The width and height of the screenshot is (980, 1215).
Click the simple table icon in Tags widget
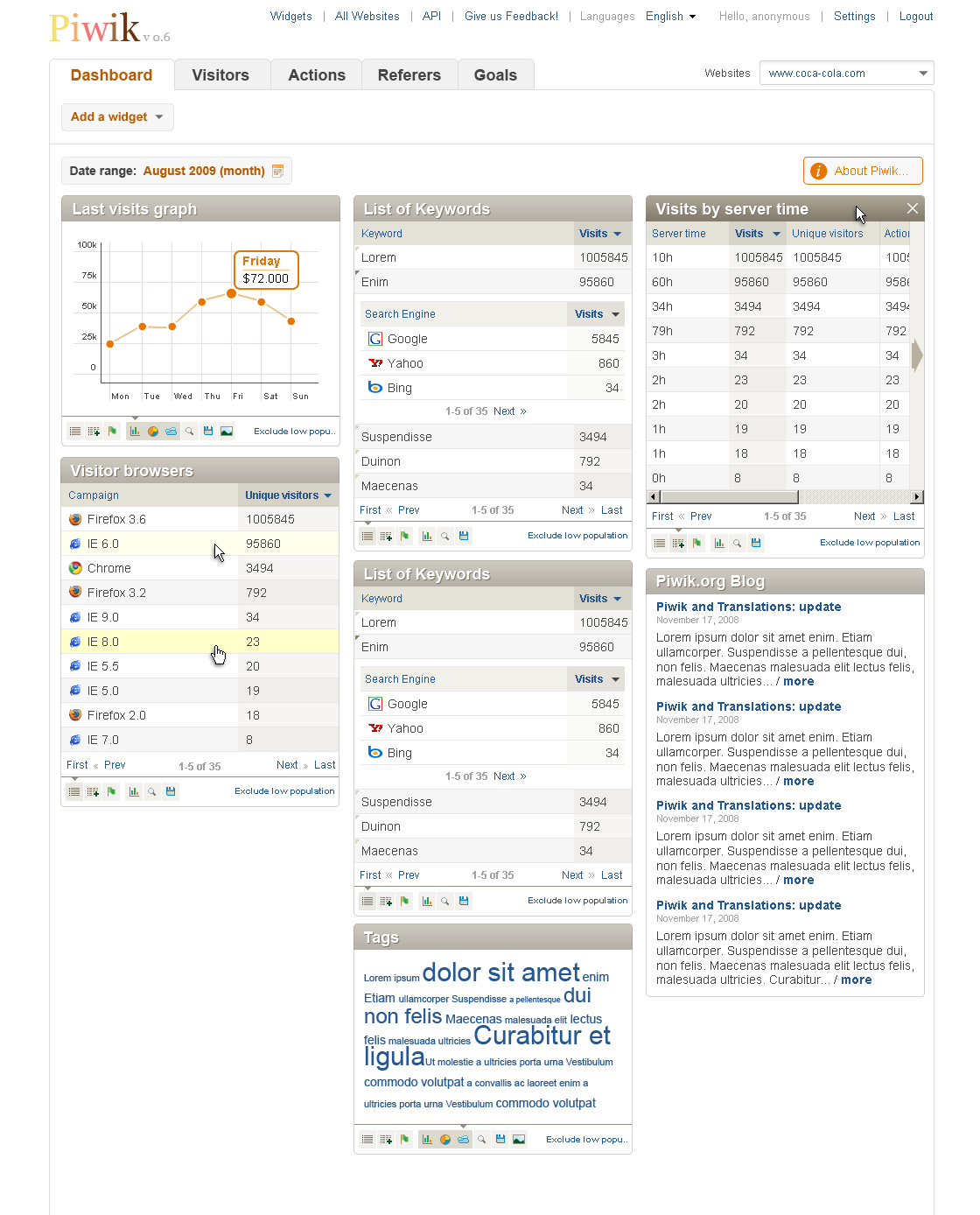point(367,1140)
